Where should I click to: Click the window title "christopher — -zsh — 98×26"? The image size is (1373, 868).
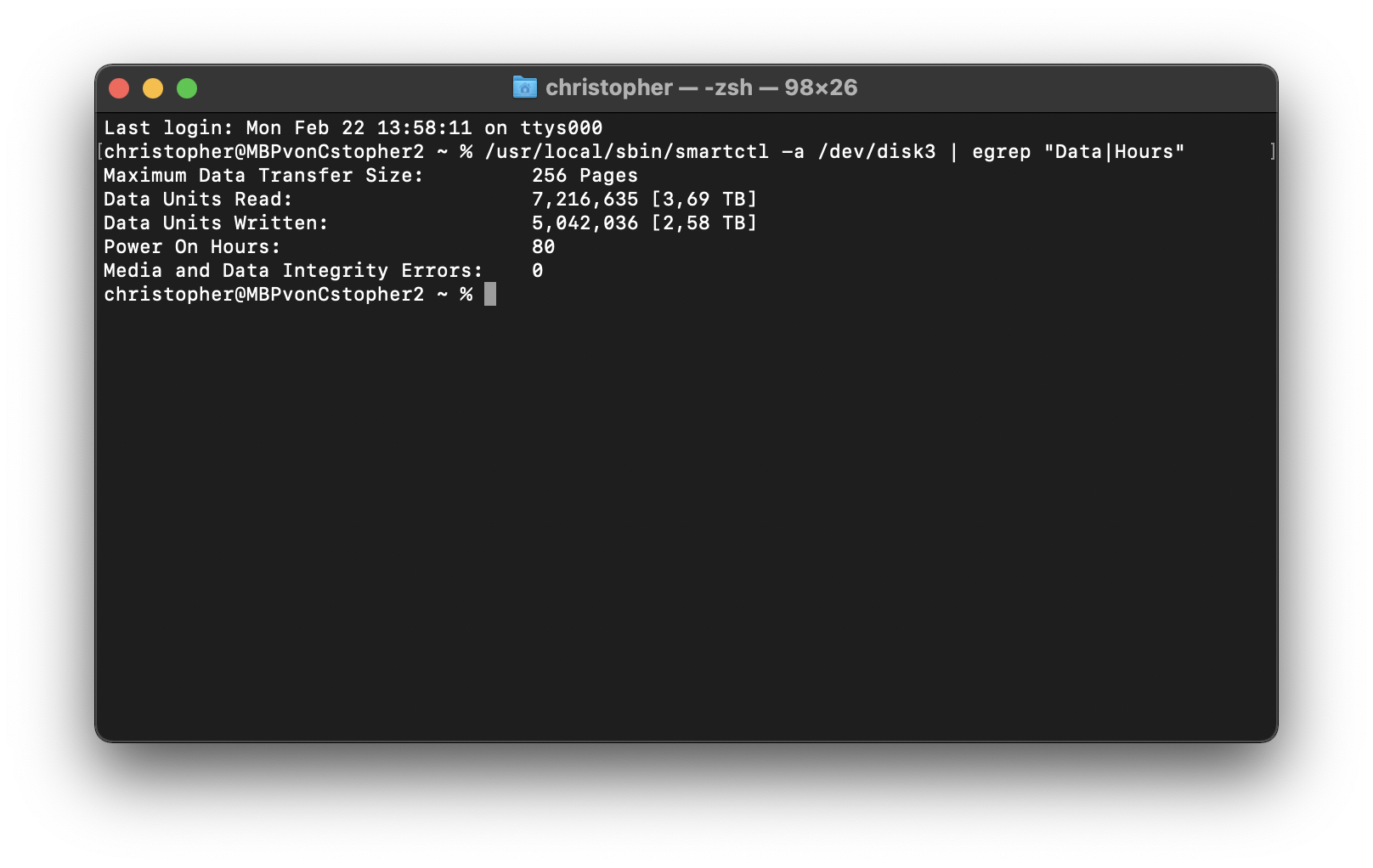[x=701, y=87]
